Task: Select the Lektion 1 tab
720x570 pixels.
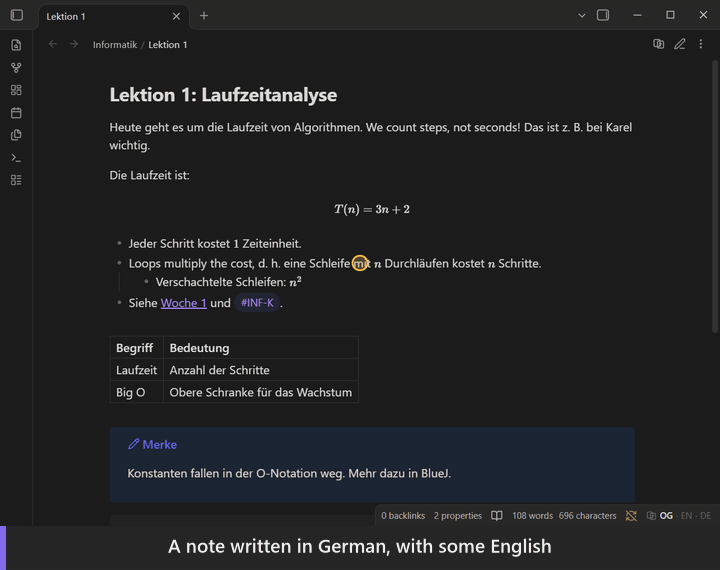Action: [x=114, y=17]
